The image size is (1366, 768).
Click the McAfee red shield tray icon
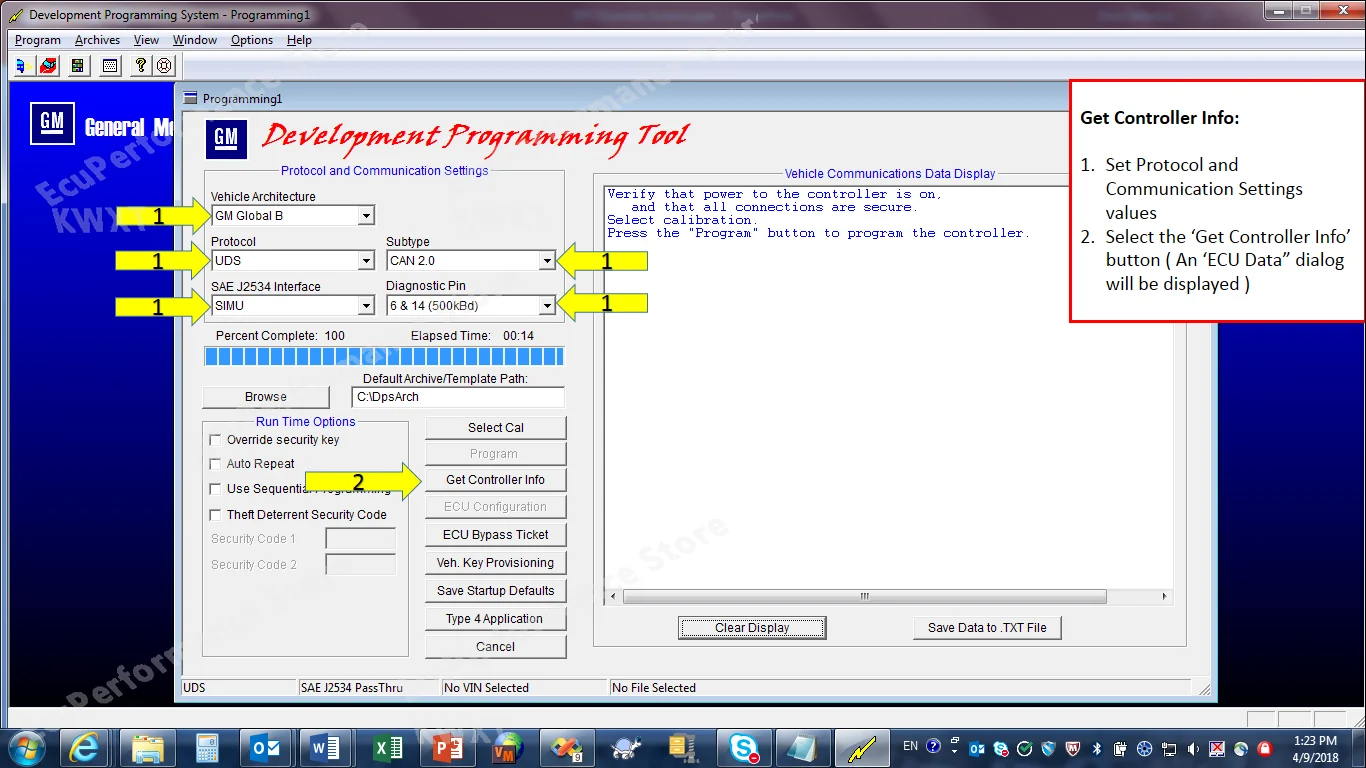[x=1073, y=748]
